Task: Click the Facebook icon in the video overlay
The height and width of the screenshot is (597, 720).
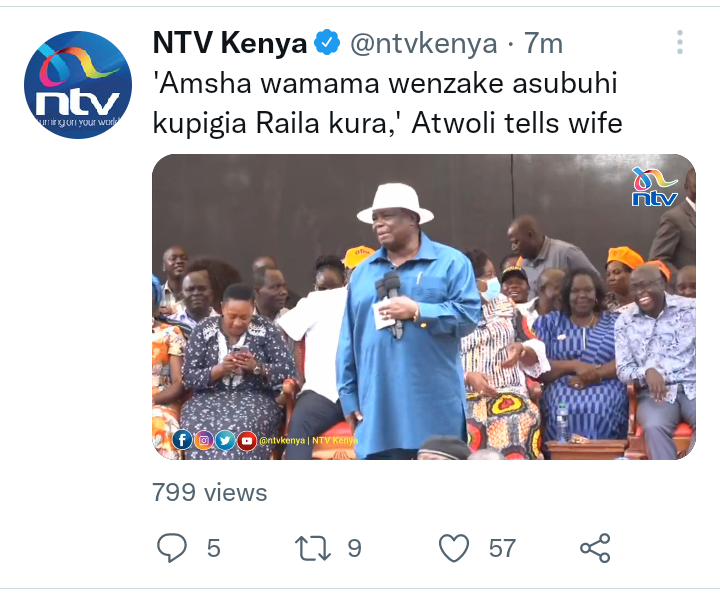Action: 182,440
